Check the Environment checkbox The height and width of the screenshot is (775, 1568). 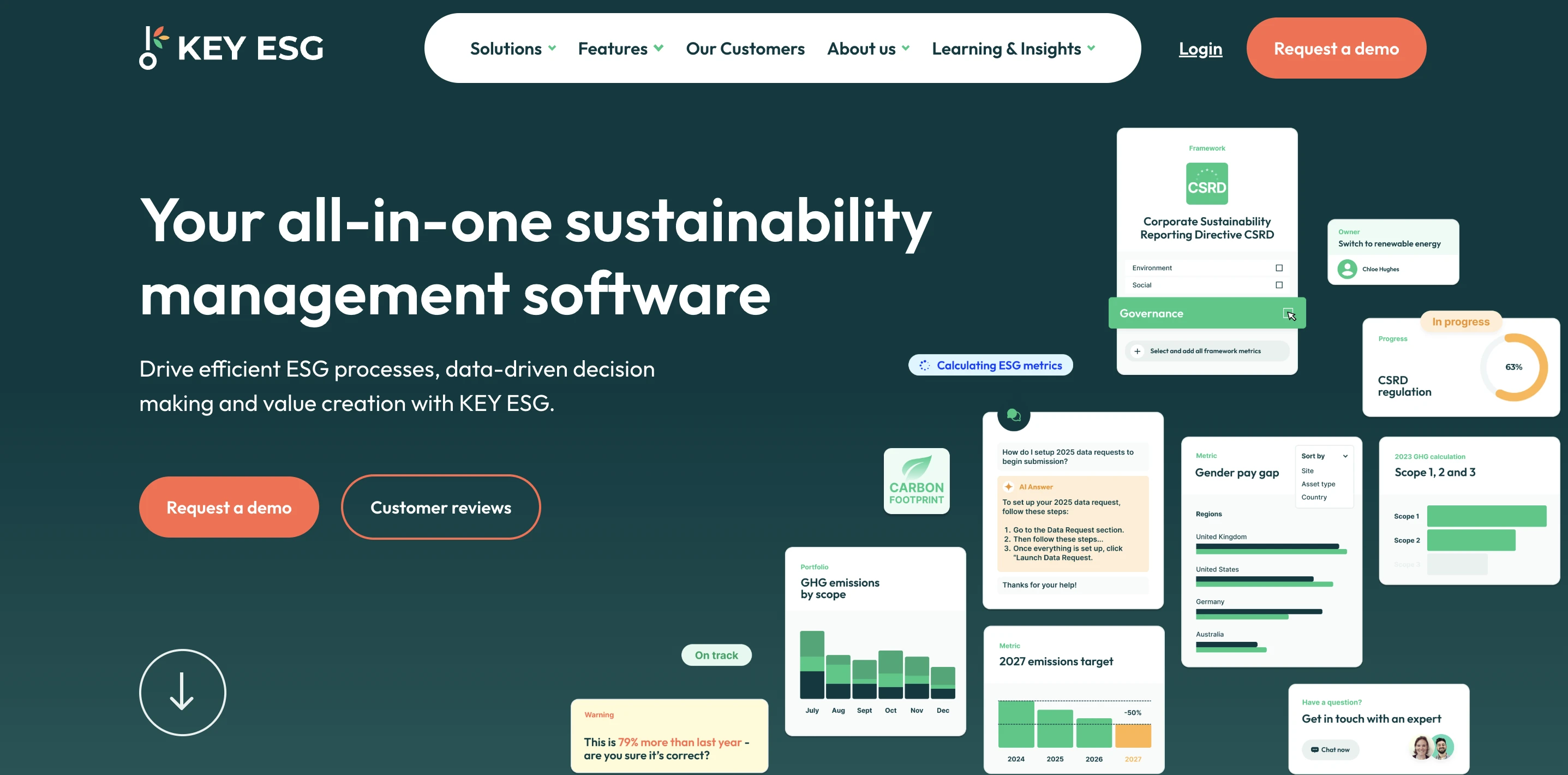point(1279,267)
